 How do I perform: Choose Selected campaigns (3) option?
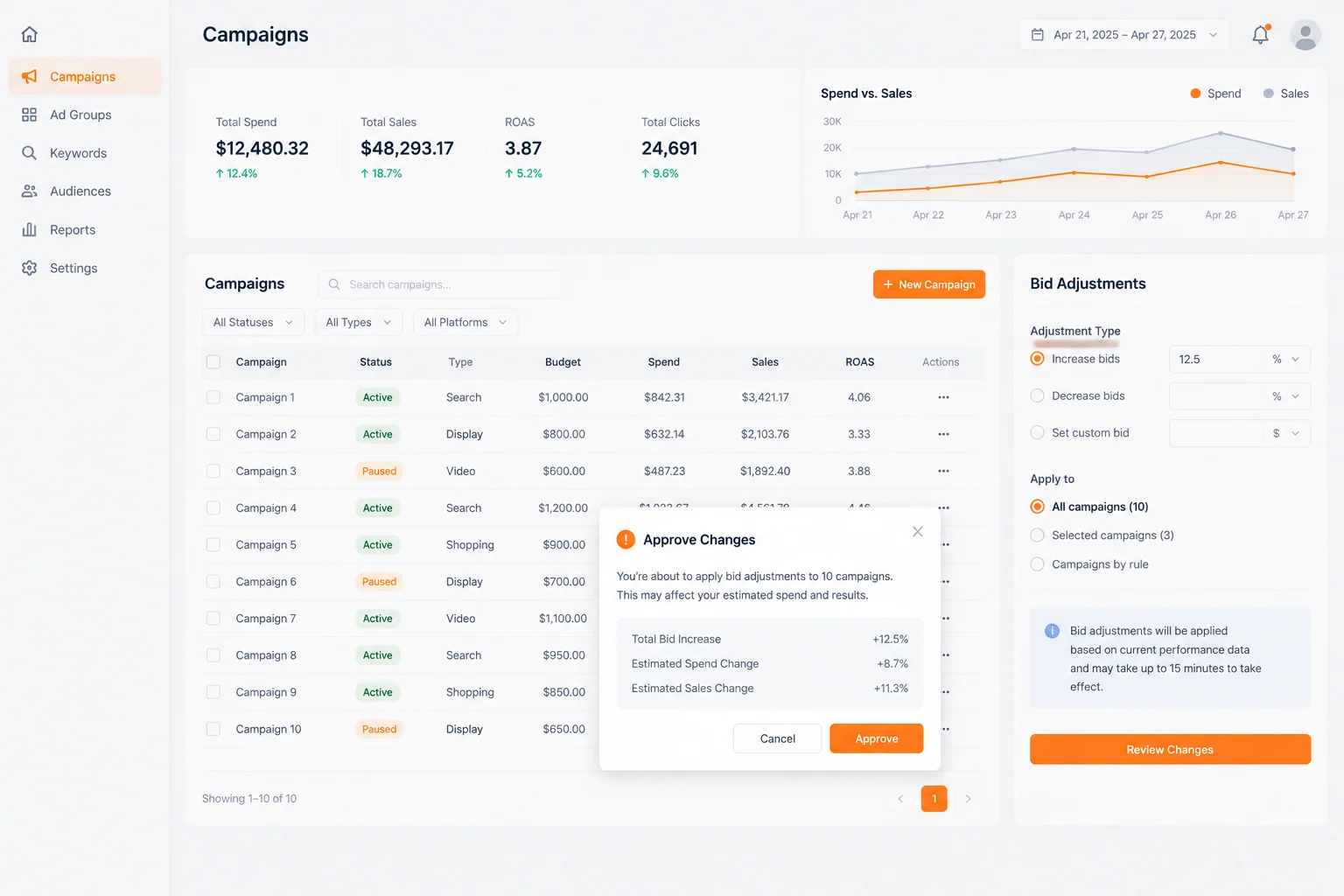click(x=1038, y=535)
